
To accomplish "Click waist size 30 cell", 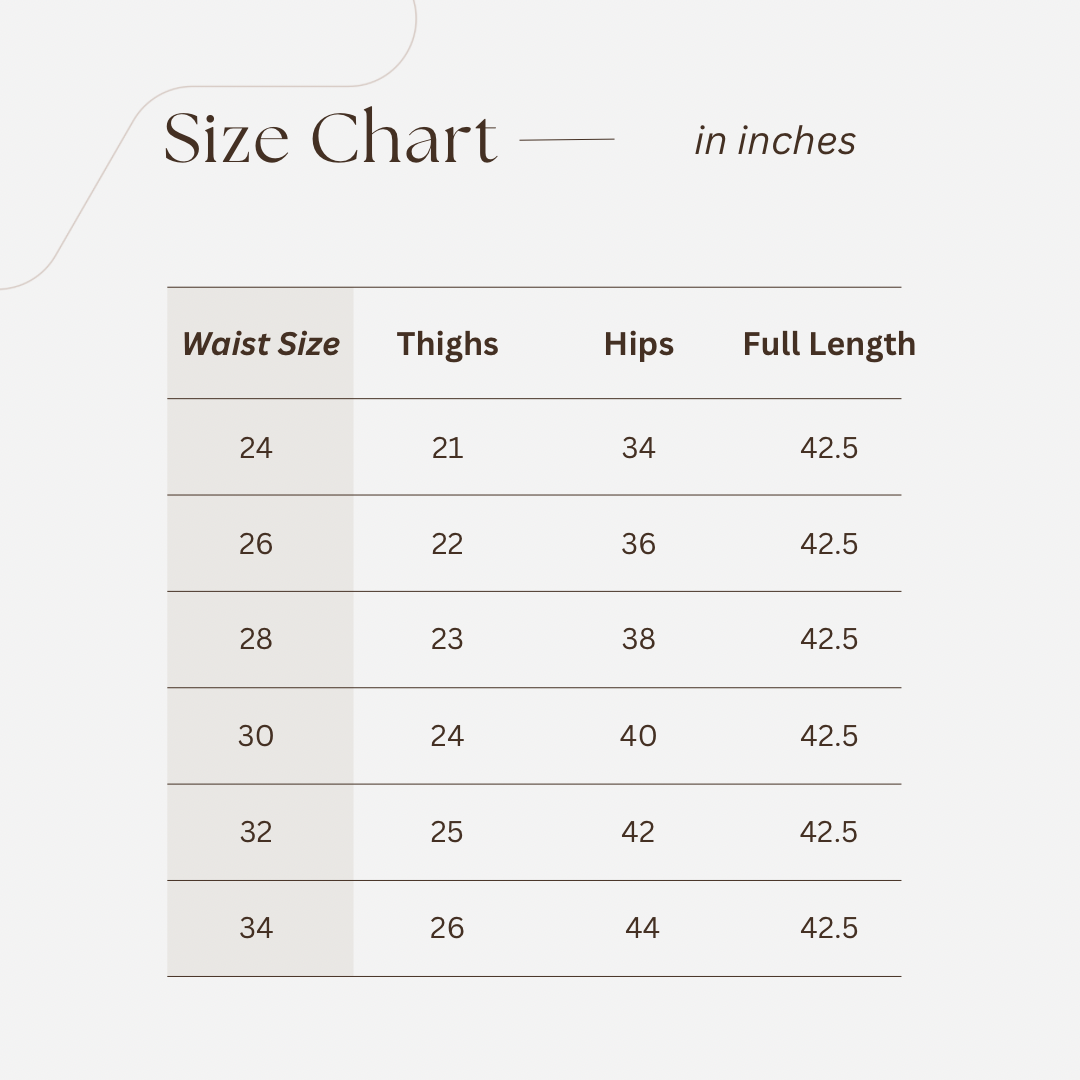I will [x=256, y=736].
